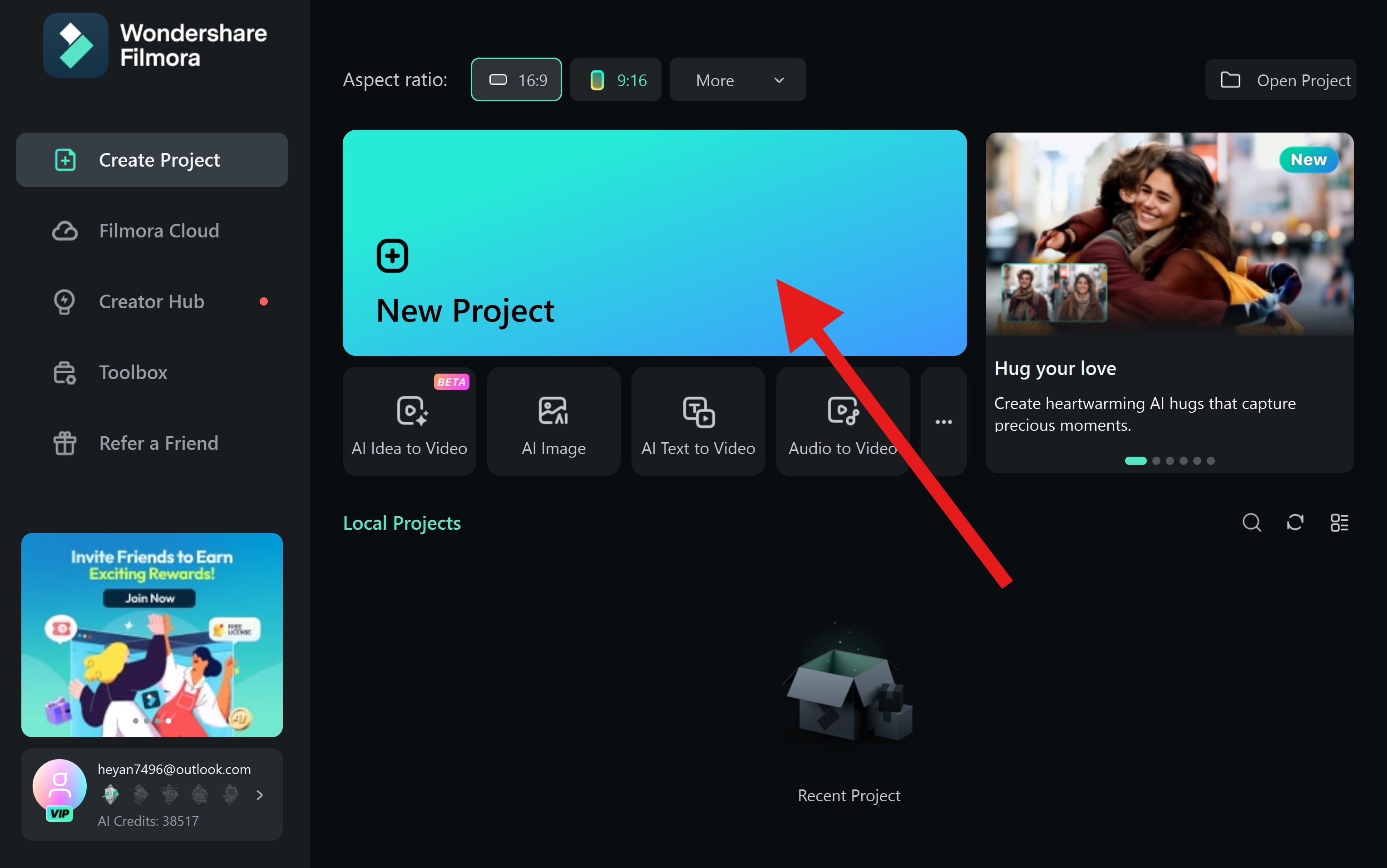Switch project list view mode
This screenshot has width=1387, height=868.
(x=1339, y=523)
